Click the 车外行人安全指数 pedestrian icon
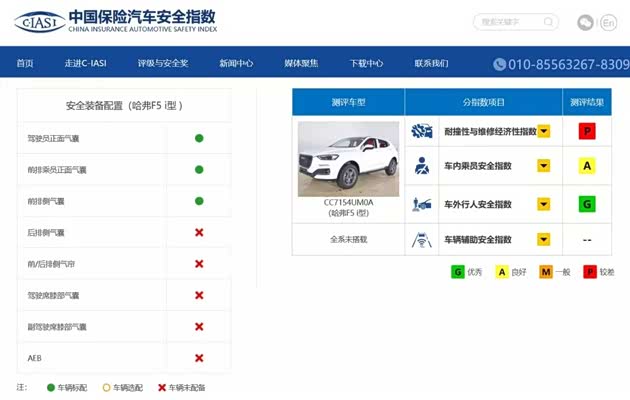Image resolution: width=630 pixels, height=400 pixels. coord(423,204)
